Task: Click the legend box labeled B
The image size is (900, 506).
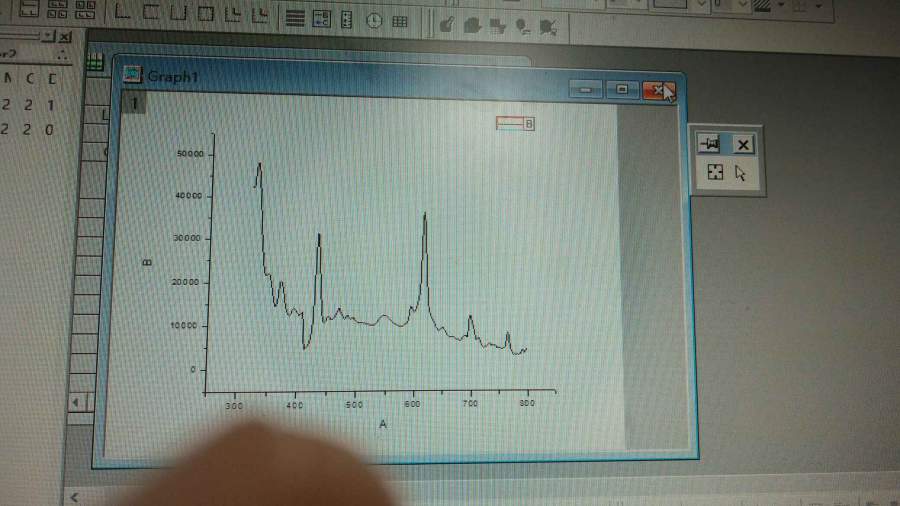Action: 515,123
